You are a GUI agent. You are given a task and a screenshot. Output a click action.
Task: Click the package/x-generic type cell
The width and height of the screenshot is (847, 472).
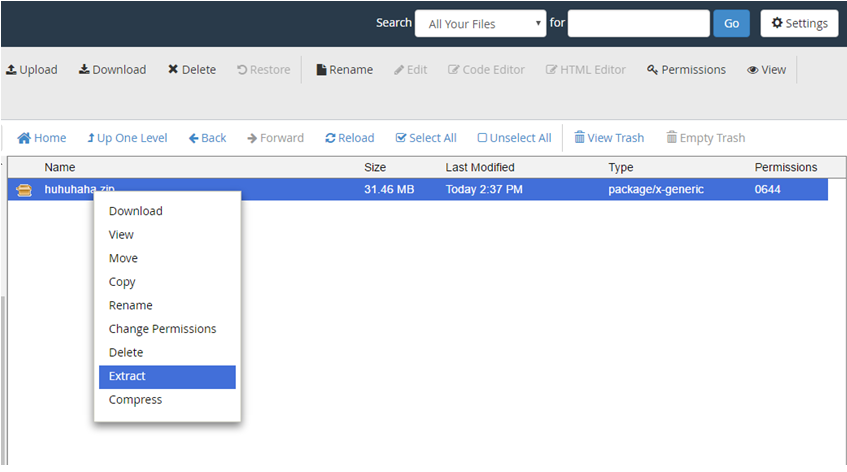coord(656,190)
